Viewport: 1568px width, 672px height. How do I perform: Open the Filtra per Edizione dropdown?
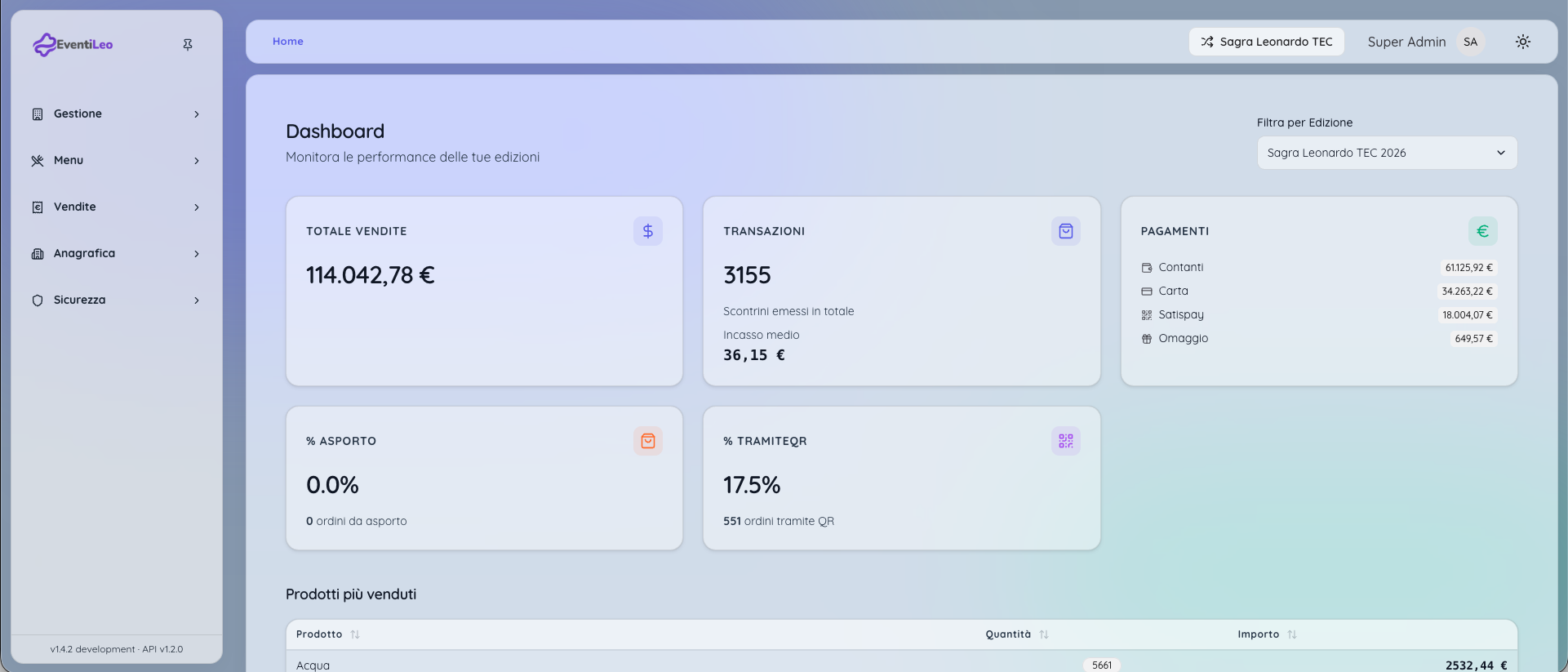tap(1387, 153)
